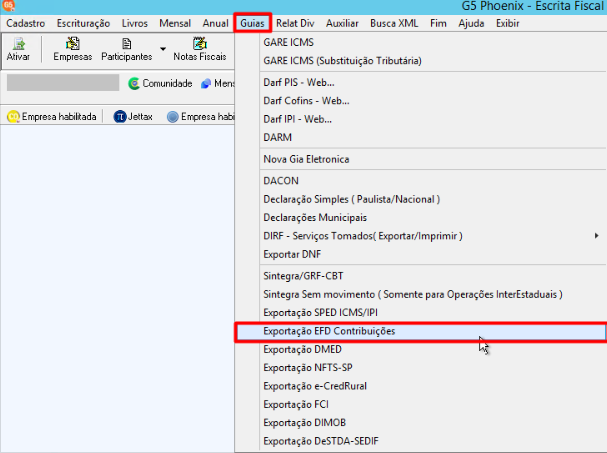Click the Empresa habilitada yellow icon
Viewport: 607px width, 453px height.
pos(13,116)
